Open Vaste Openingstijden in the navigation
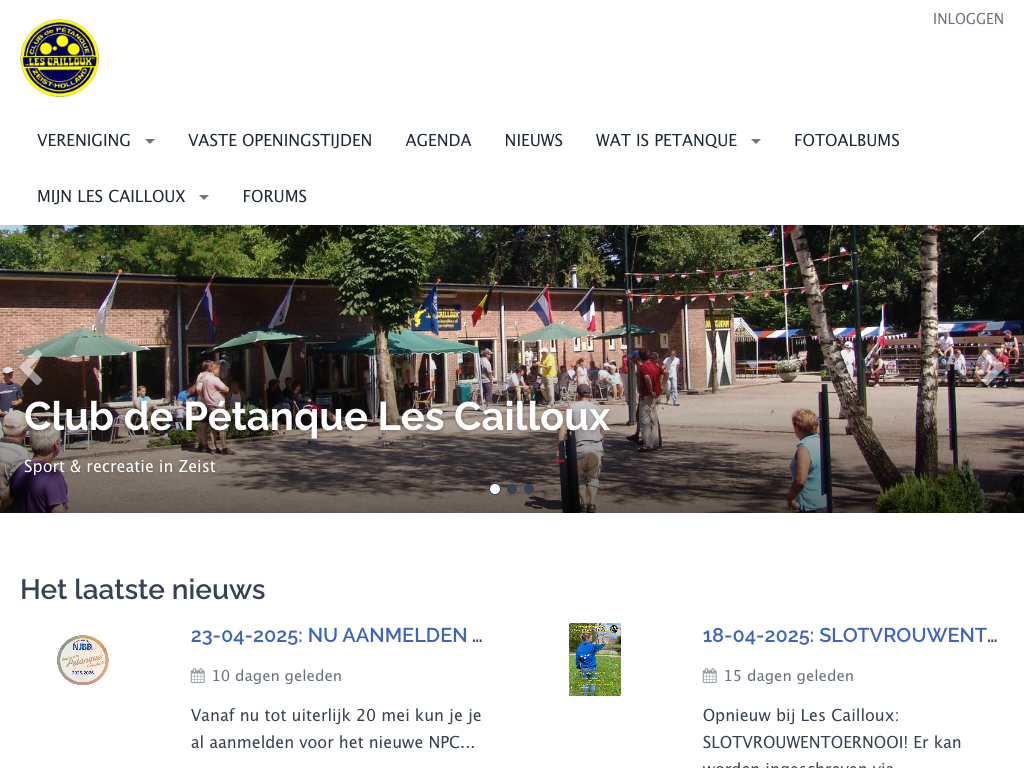 coord(280,140)
